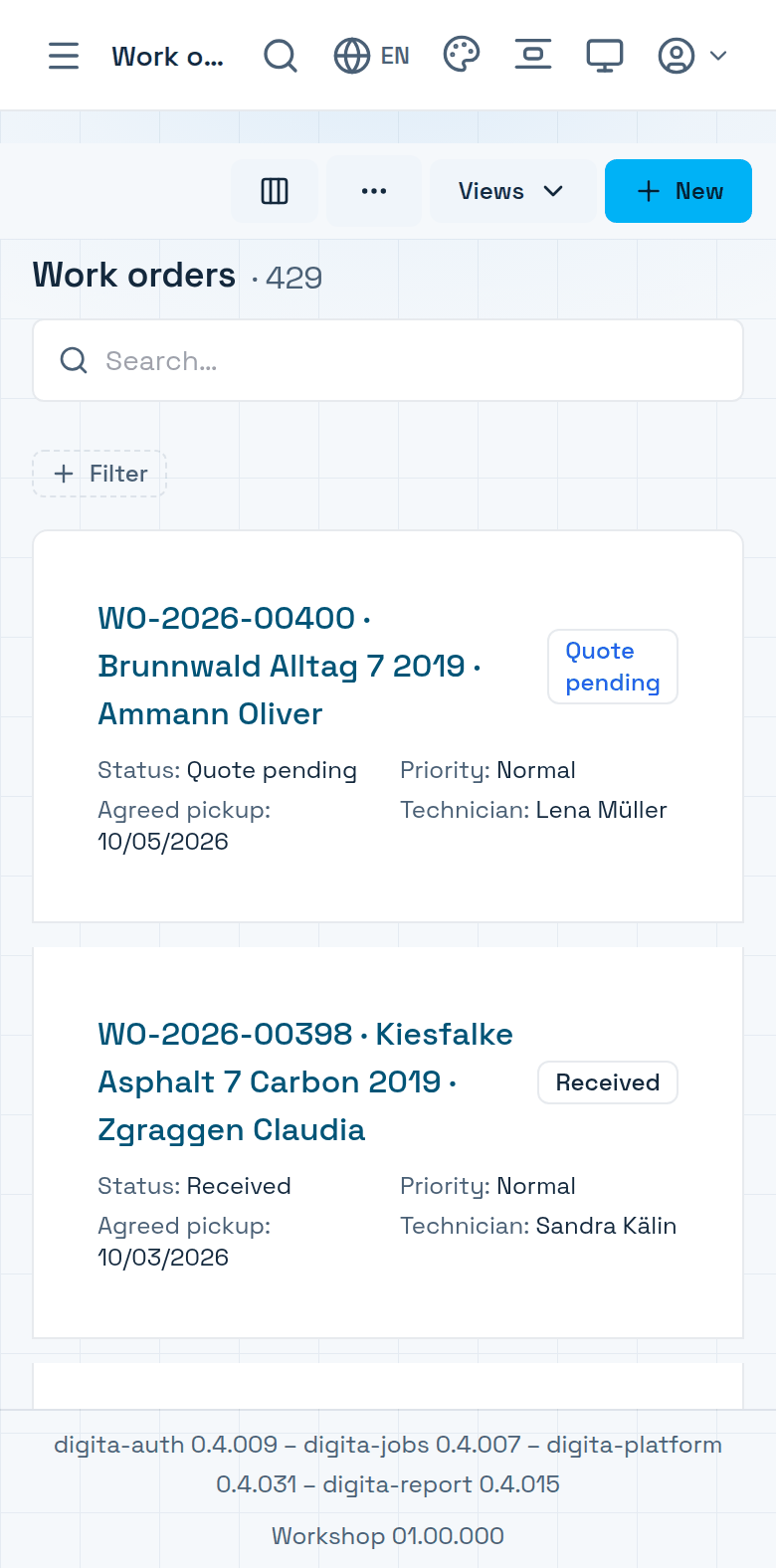The image size is (776, 1568).
Task: Open the EN language selector
Action: (372, 56)
